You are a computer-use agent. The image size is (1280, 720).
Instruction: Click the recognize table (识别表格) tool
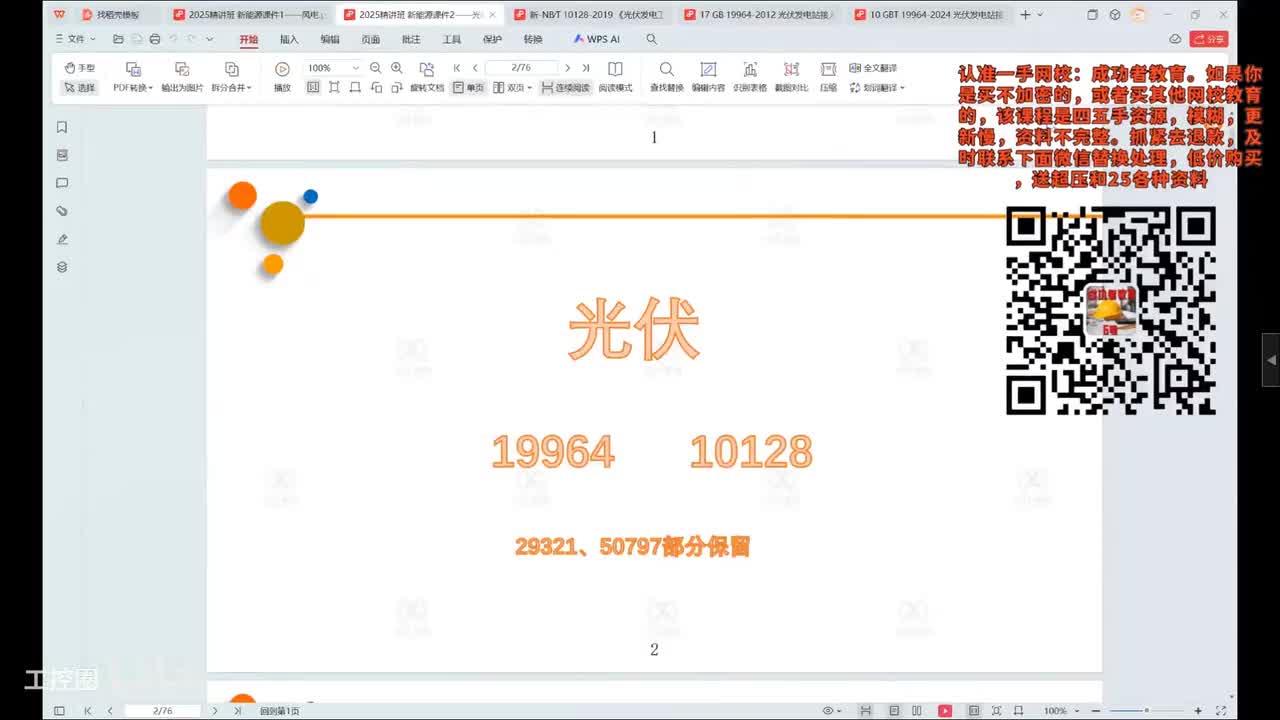tap(750, 77)
